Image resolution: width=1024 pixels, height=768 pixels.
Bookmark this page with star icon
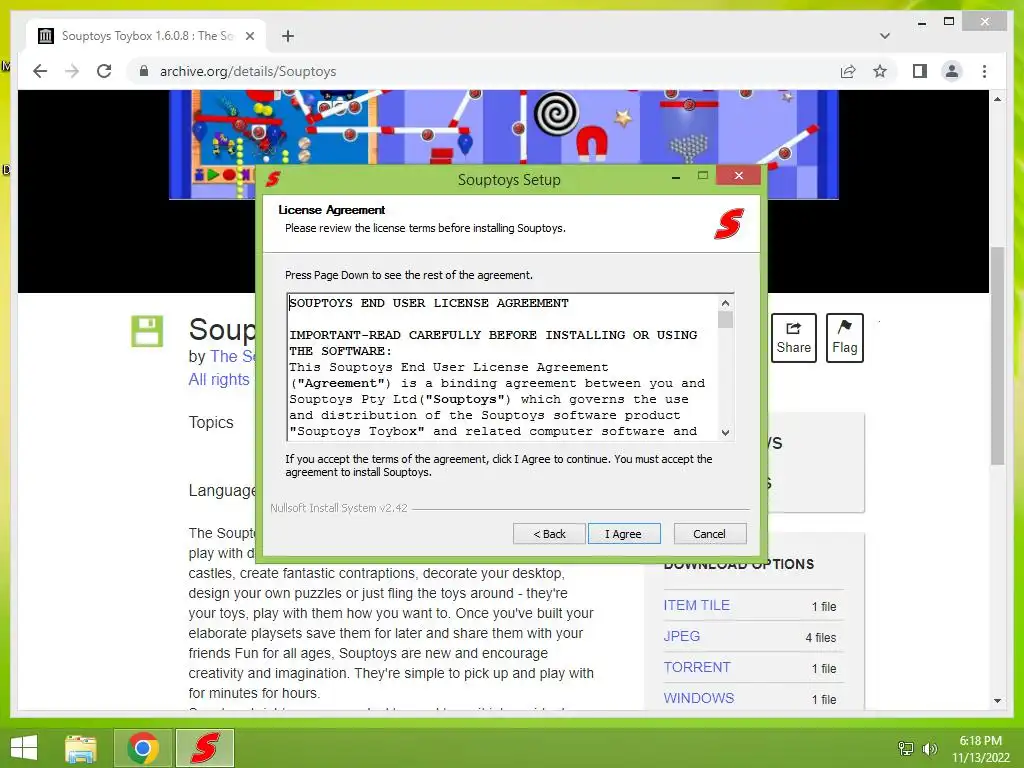[x=880, y=71]
